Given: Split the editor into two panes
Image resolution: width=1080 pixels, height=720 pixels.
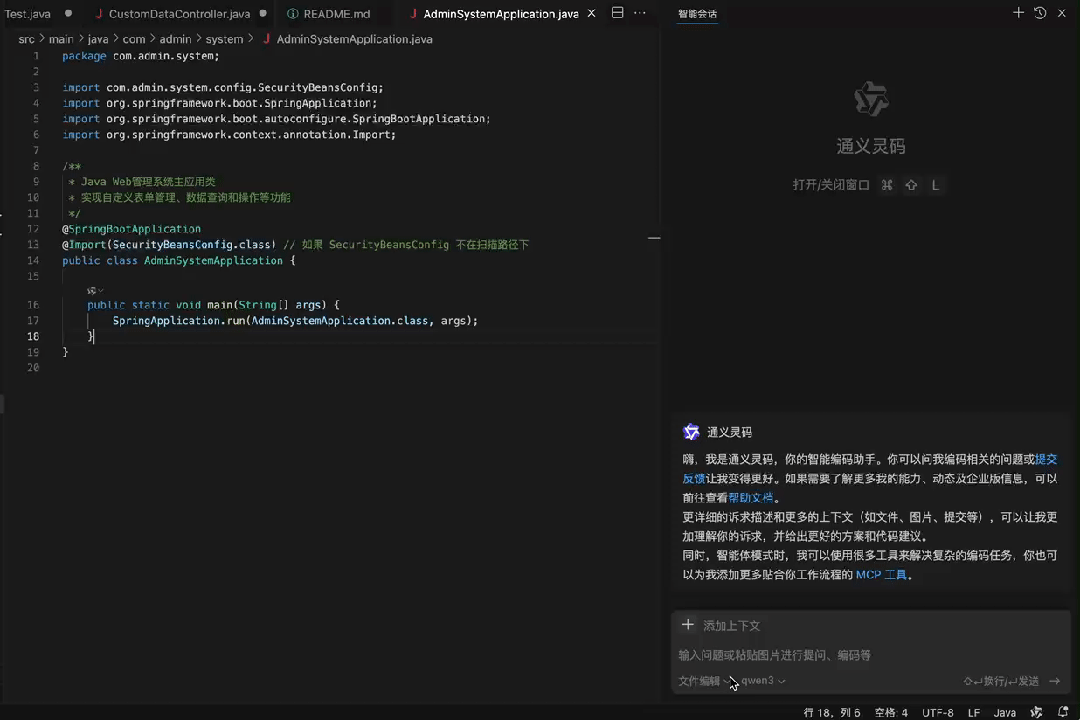Looking at the screenshot, I should tap(617, 13).
